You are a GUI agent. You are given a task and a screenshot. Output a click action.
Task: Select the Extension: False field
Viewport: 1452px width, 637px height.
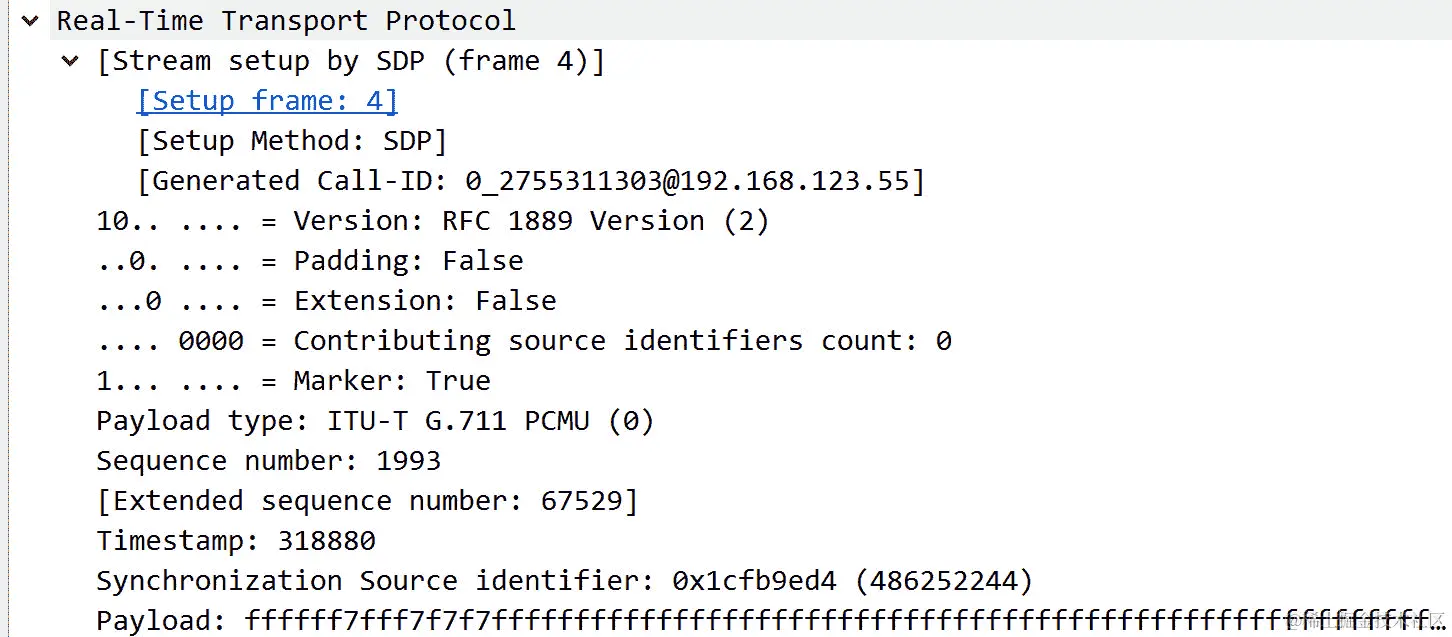327,300
